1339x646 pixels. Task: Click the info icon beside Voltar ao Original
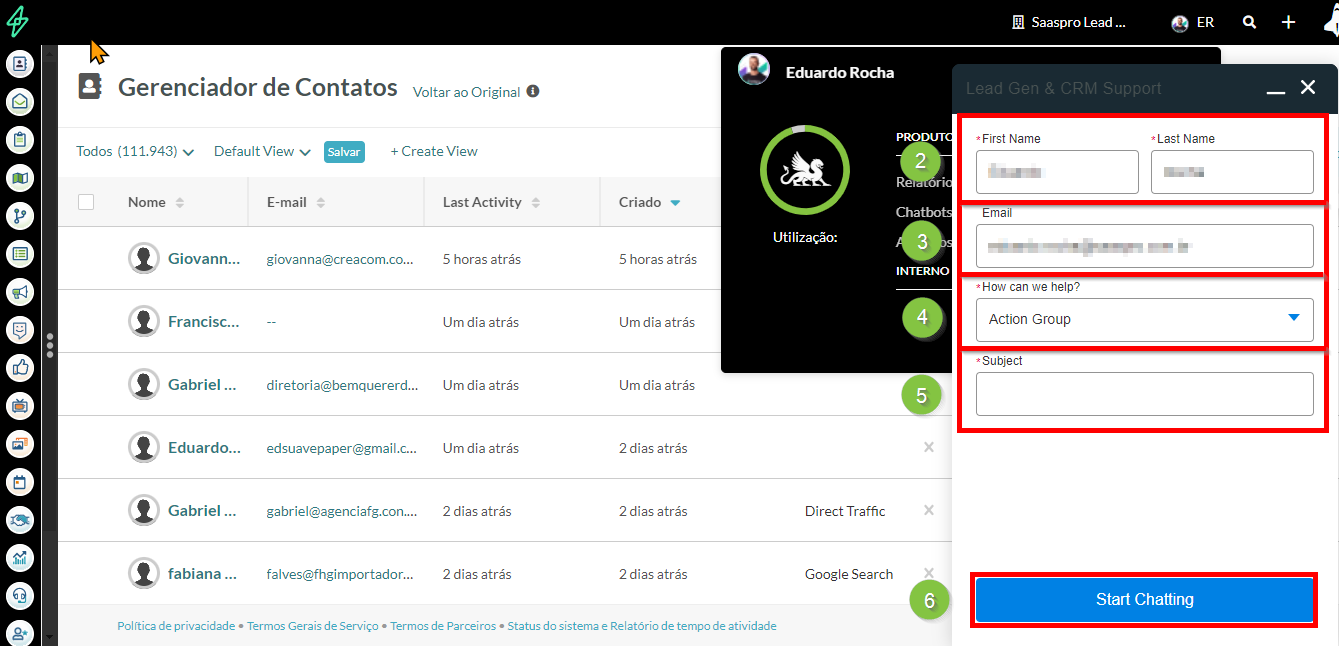(533, 92)
